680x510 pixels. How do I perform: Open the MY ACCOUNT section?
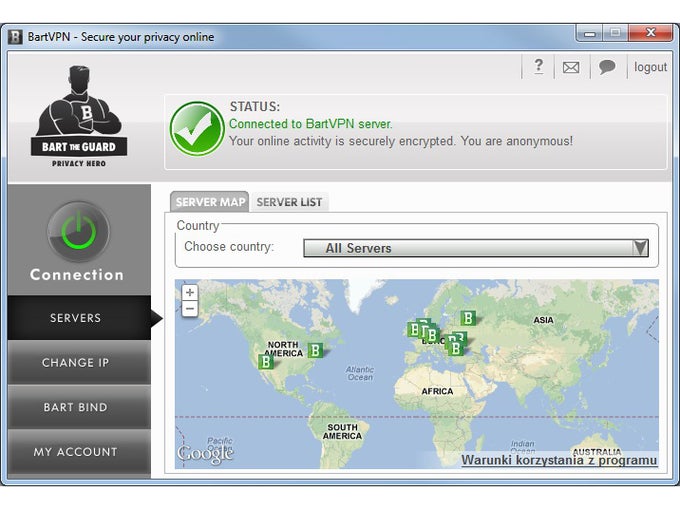click(x=79, y=452)
